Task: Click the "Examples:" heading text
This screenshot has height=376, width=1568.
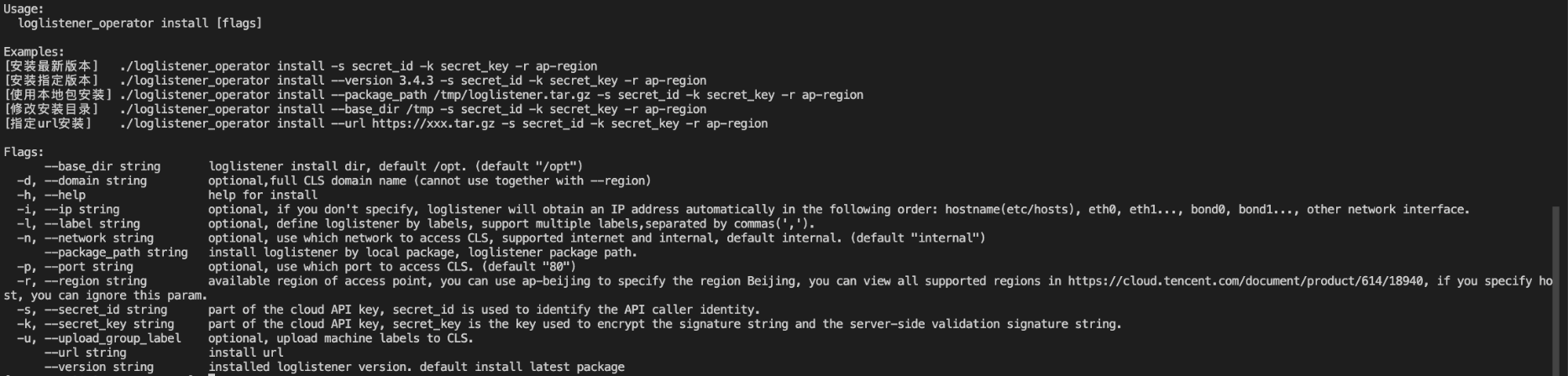Action: (34, 52)
